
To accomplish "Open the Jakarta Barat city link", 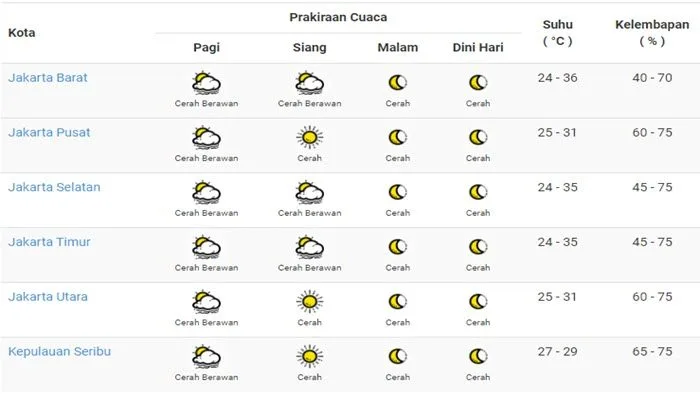I will [x=48, y=78].
